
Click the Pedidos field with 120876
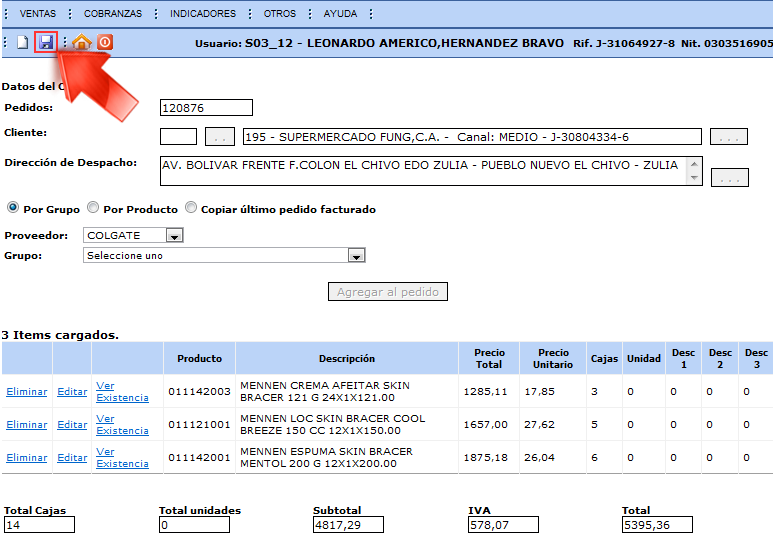point(206,108)
